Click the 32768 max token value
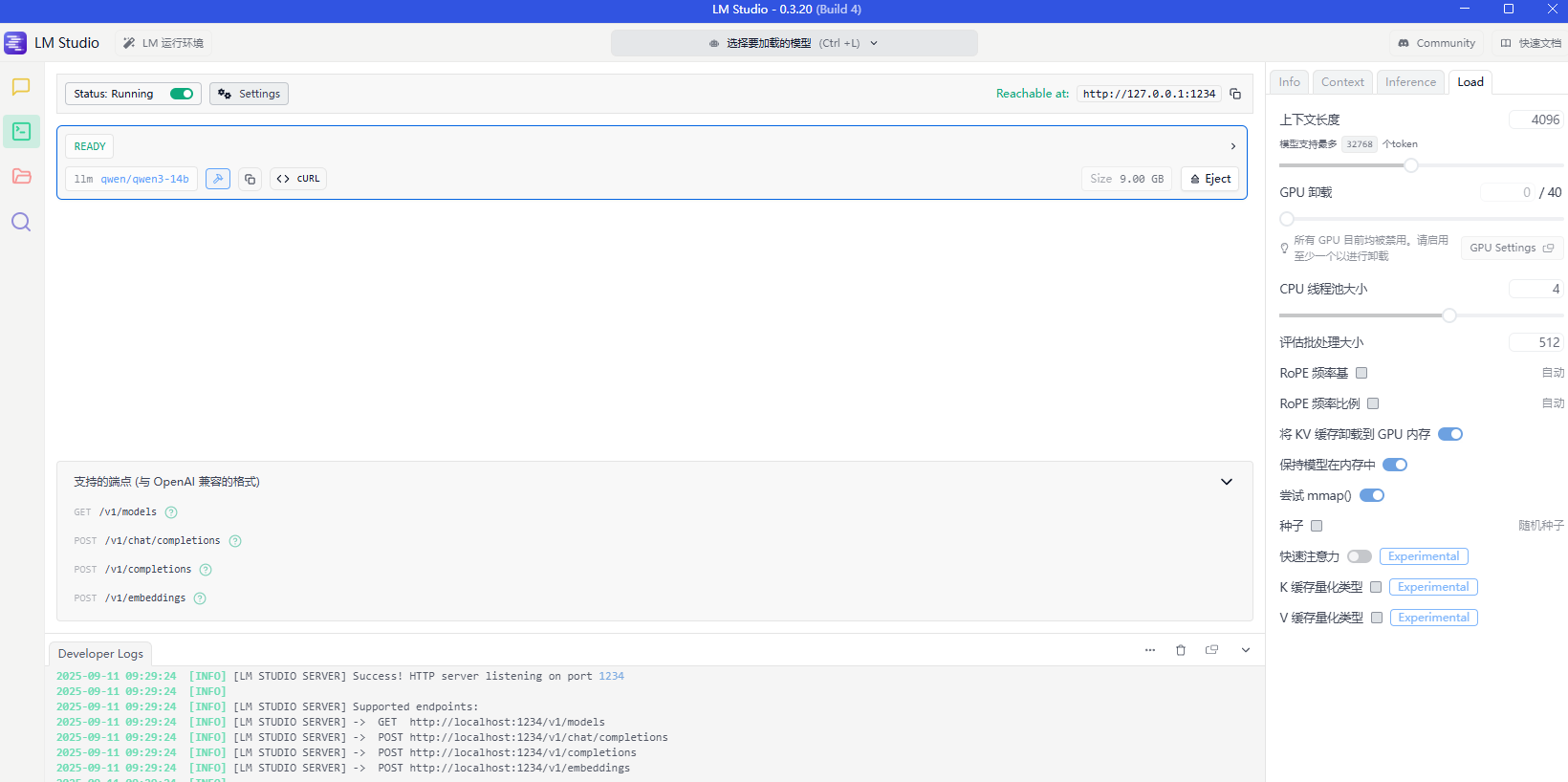Viewport: 1568px width, 782px height. (x=1360, y=144)
